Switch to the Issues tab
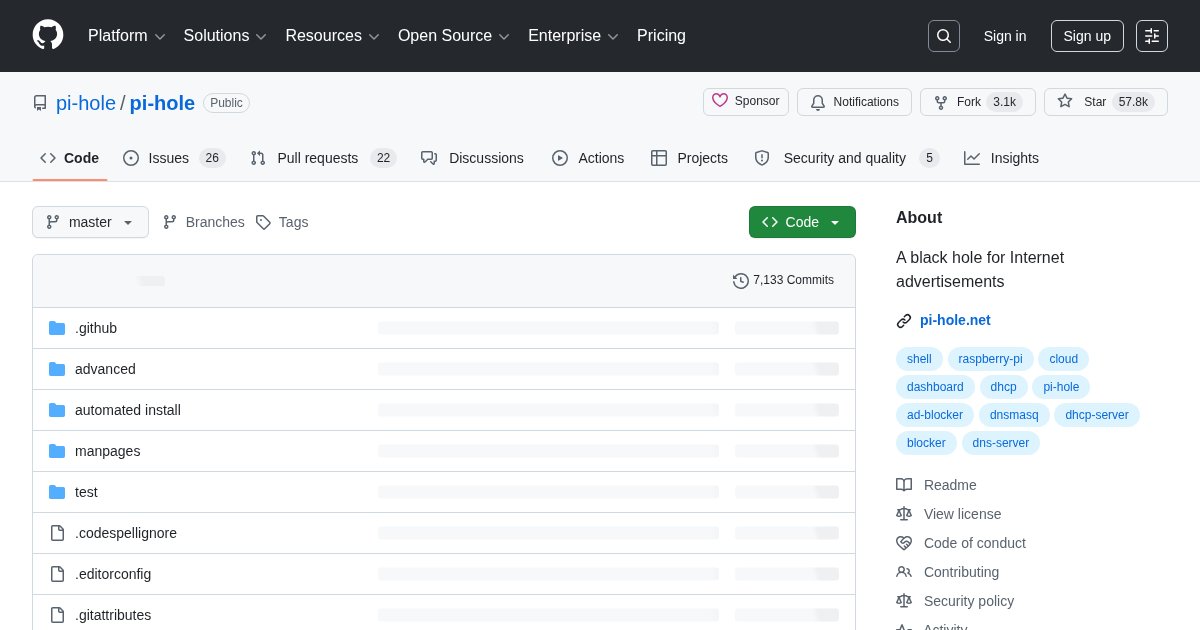 point(174,158)
